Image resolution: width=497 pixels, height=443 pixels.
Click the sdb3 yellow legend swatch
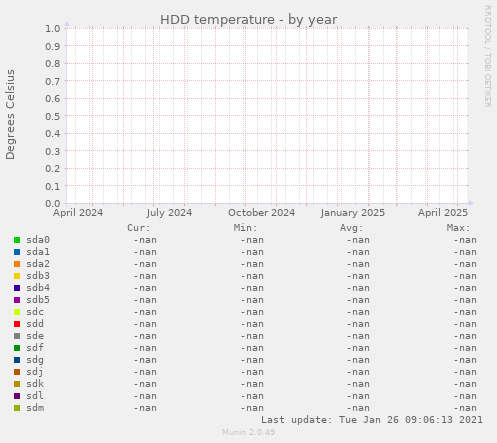point(17,276)
